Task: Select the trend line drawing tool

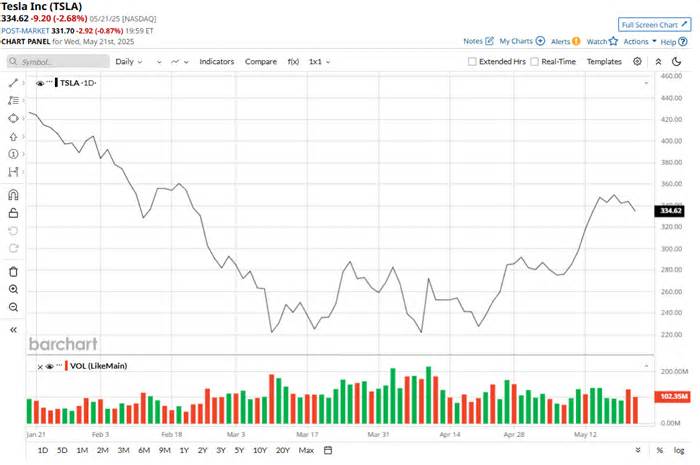Action: [x=13, y=83]
